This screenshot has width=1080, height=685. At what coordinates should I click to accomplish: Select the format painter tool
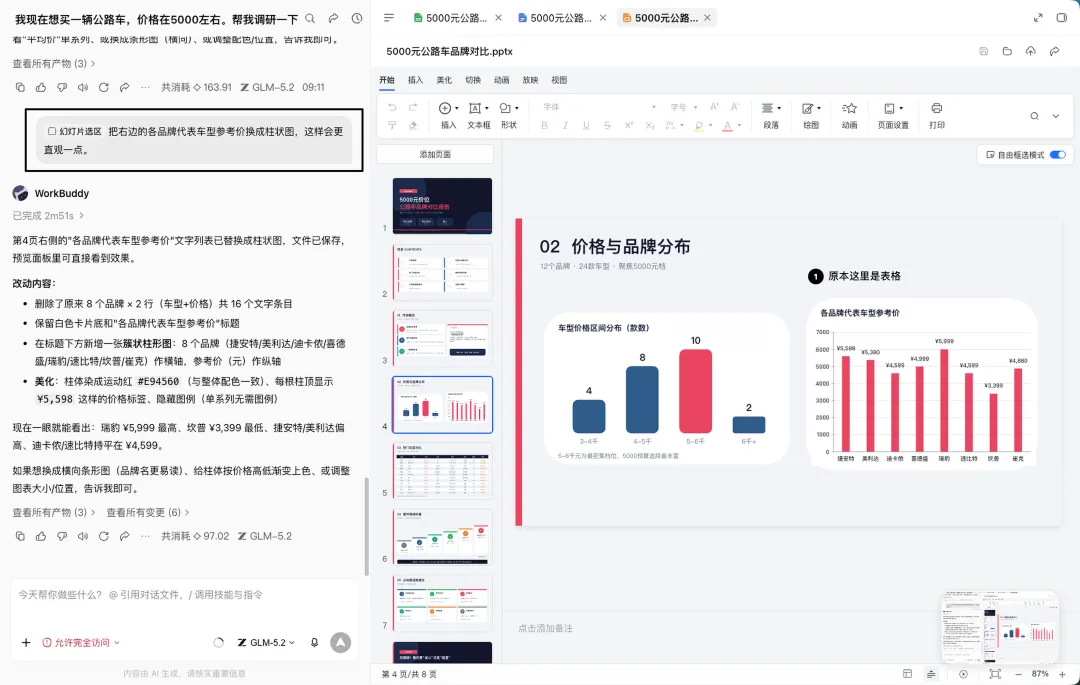[392, 125]
